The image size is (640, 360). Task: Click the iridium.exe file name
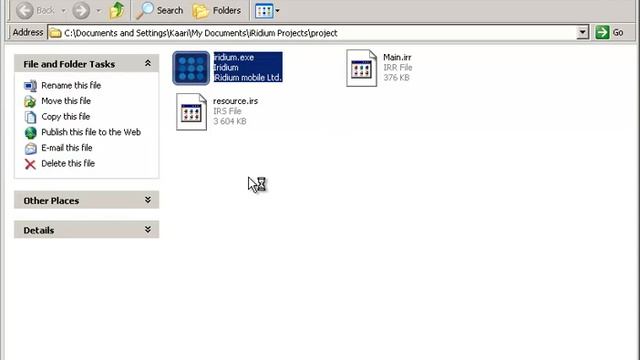[x=234, y=57]
